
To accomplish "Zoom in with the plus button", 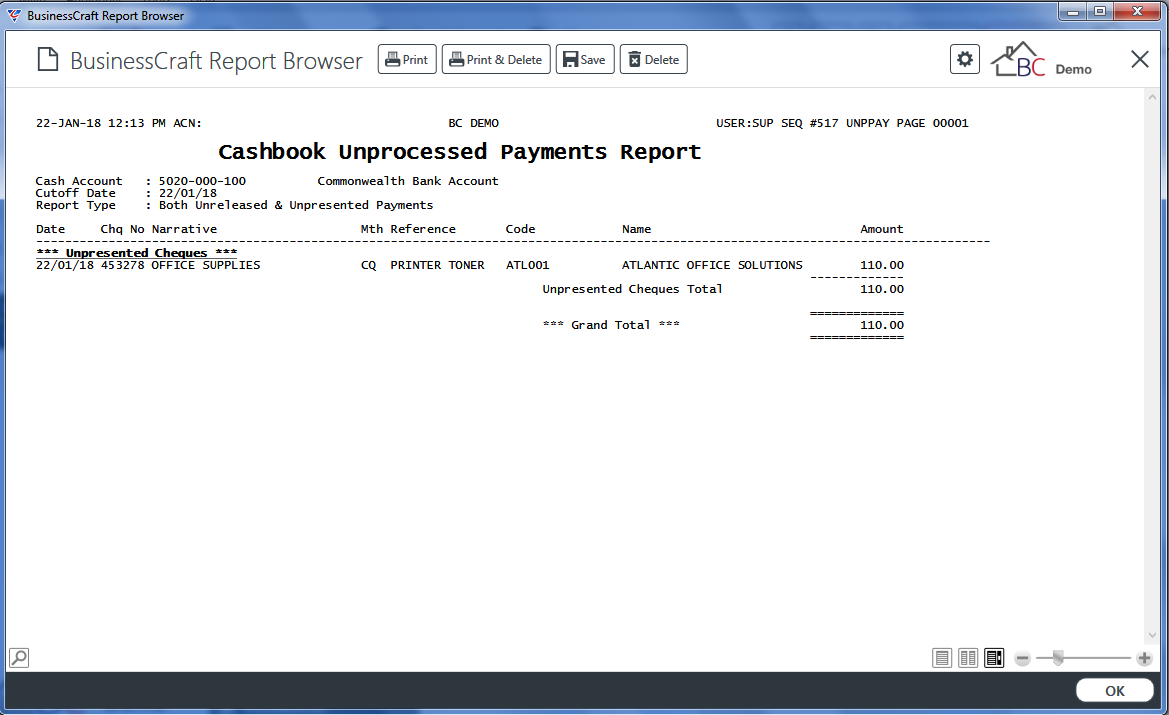I will [1144, 658].
